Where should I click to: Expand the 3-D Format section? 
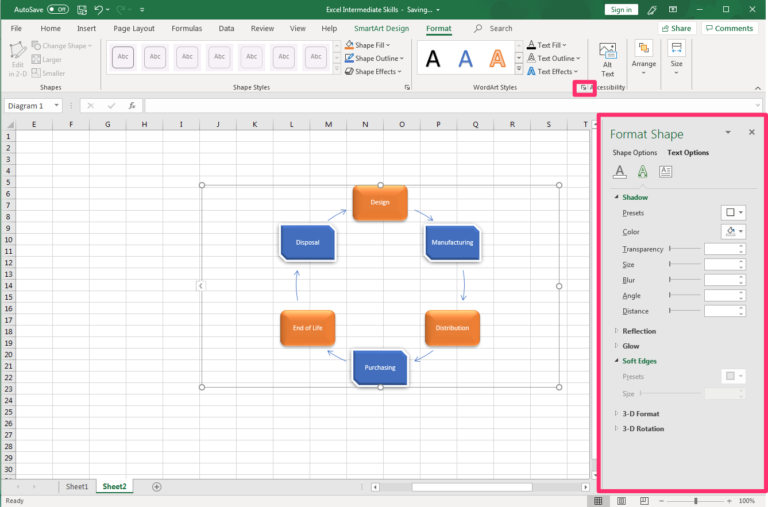click(x=640, y=413)
